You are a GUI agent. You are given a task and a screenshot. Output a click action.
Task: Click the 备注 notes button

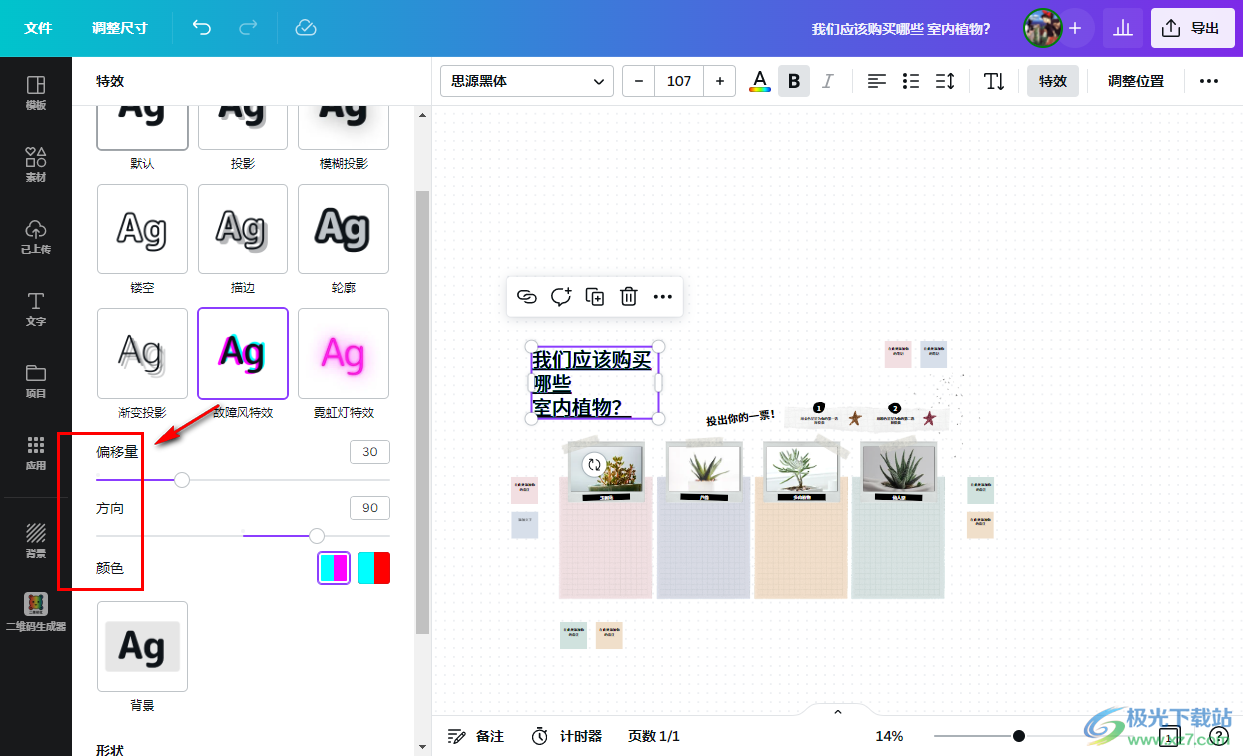coord(476,736)
